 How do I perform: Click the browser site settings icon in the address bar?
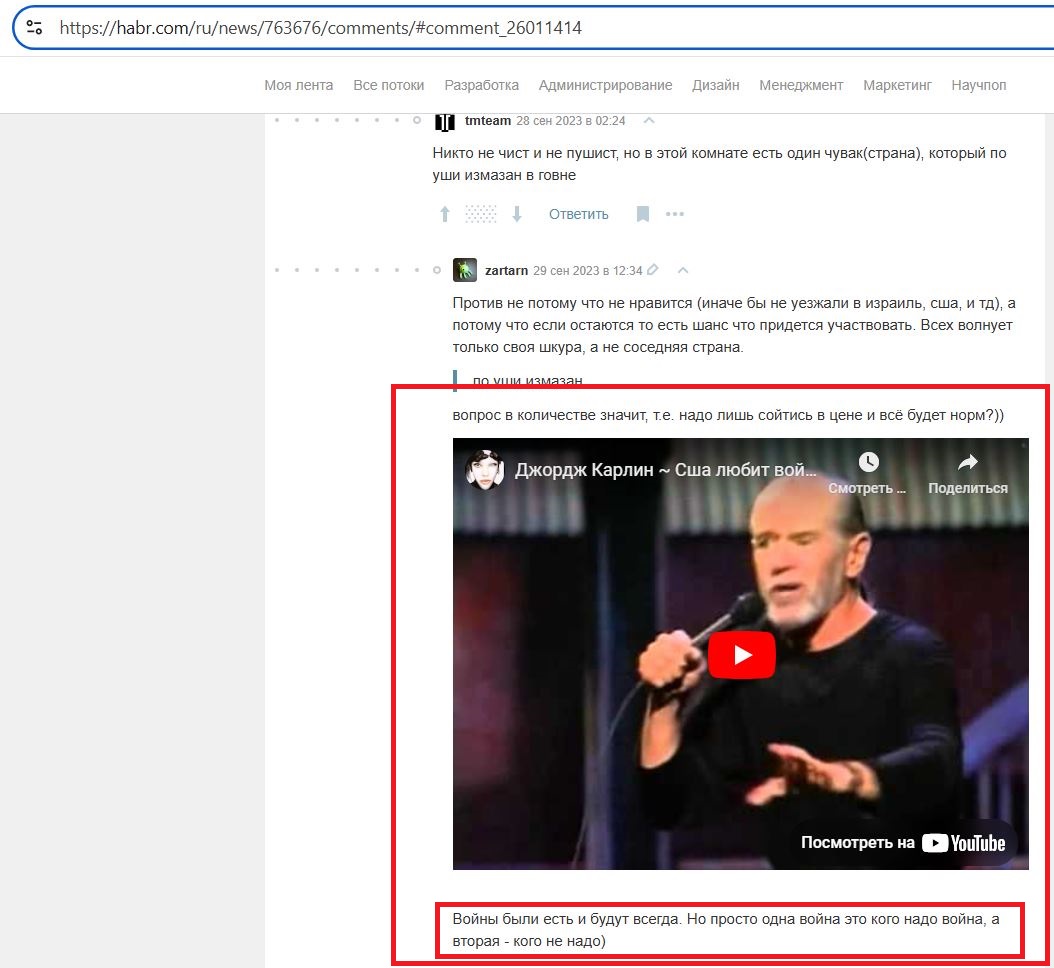[34, 28]
